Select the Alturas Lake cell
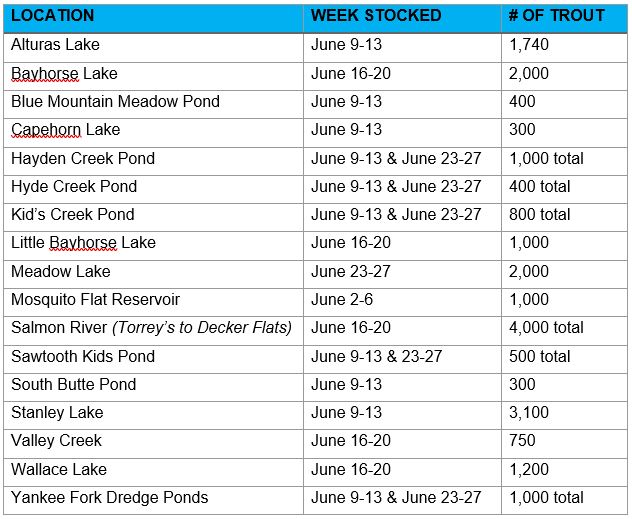 [56, 45]
